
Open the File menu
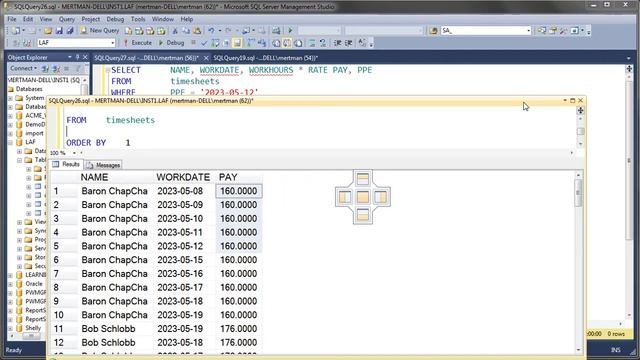click(12, 19)
